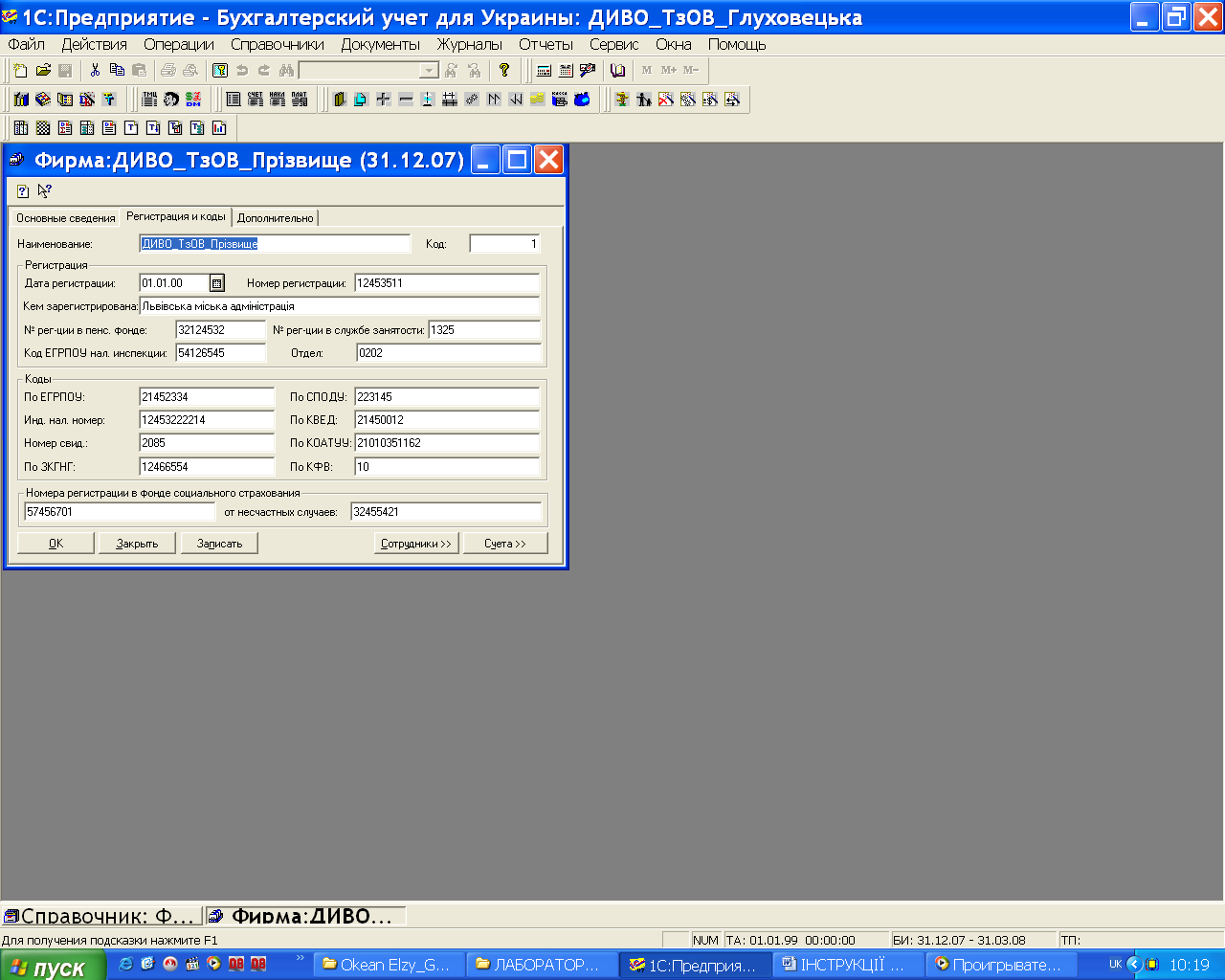The image size is (1225, 980).
Task: Expand the Счета >> section
Action: (x=505, y=544)
